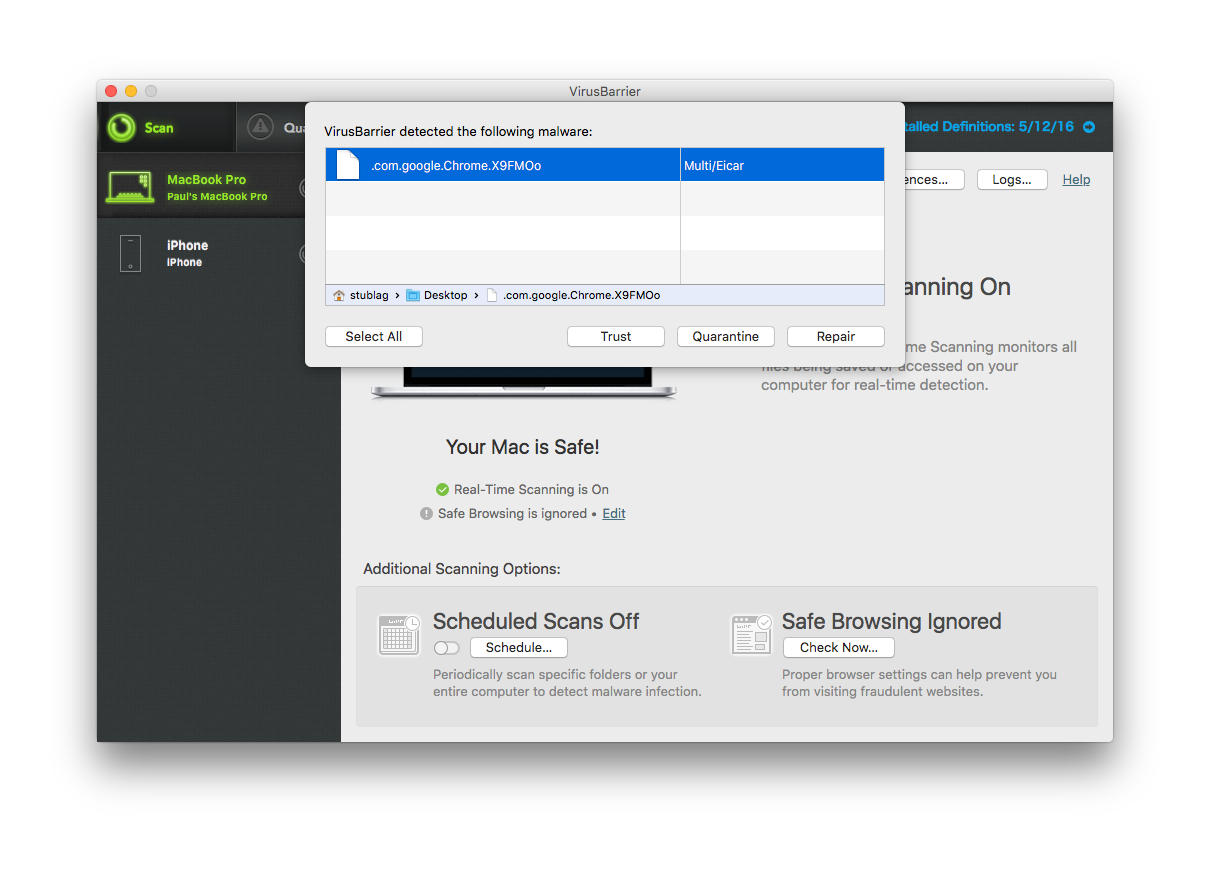
Task: Click the file icon in the malware row
Action: pos(347,165)
